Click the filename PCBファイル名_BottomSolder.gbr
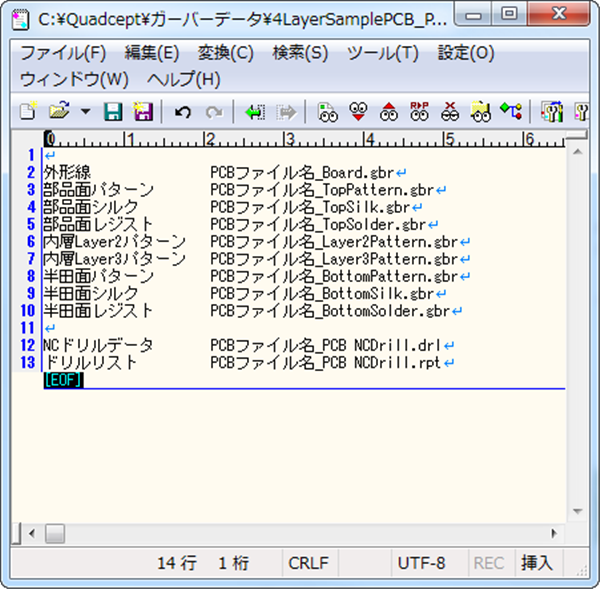This screenshot has height=589, width=600. [330, 311]
